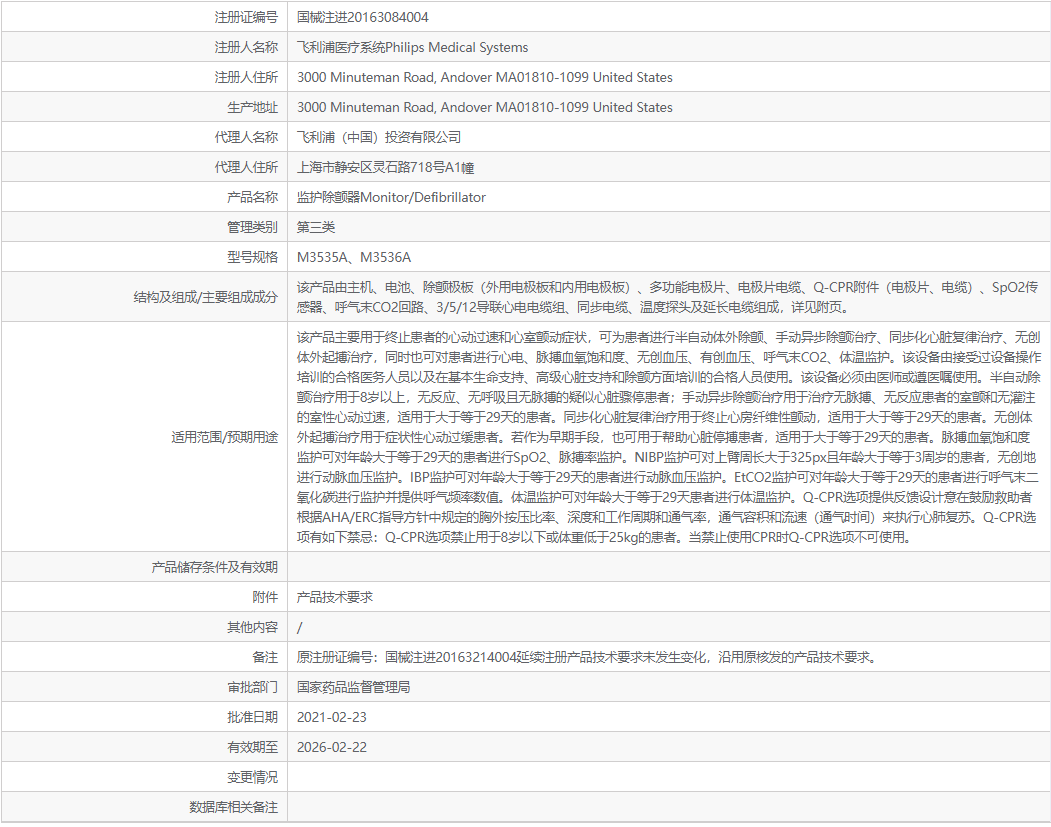Select the 其他内容 label
The image size is (1051, 827).
click(252, 627)
